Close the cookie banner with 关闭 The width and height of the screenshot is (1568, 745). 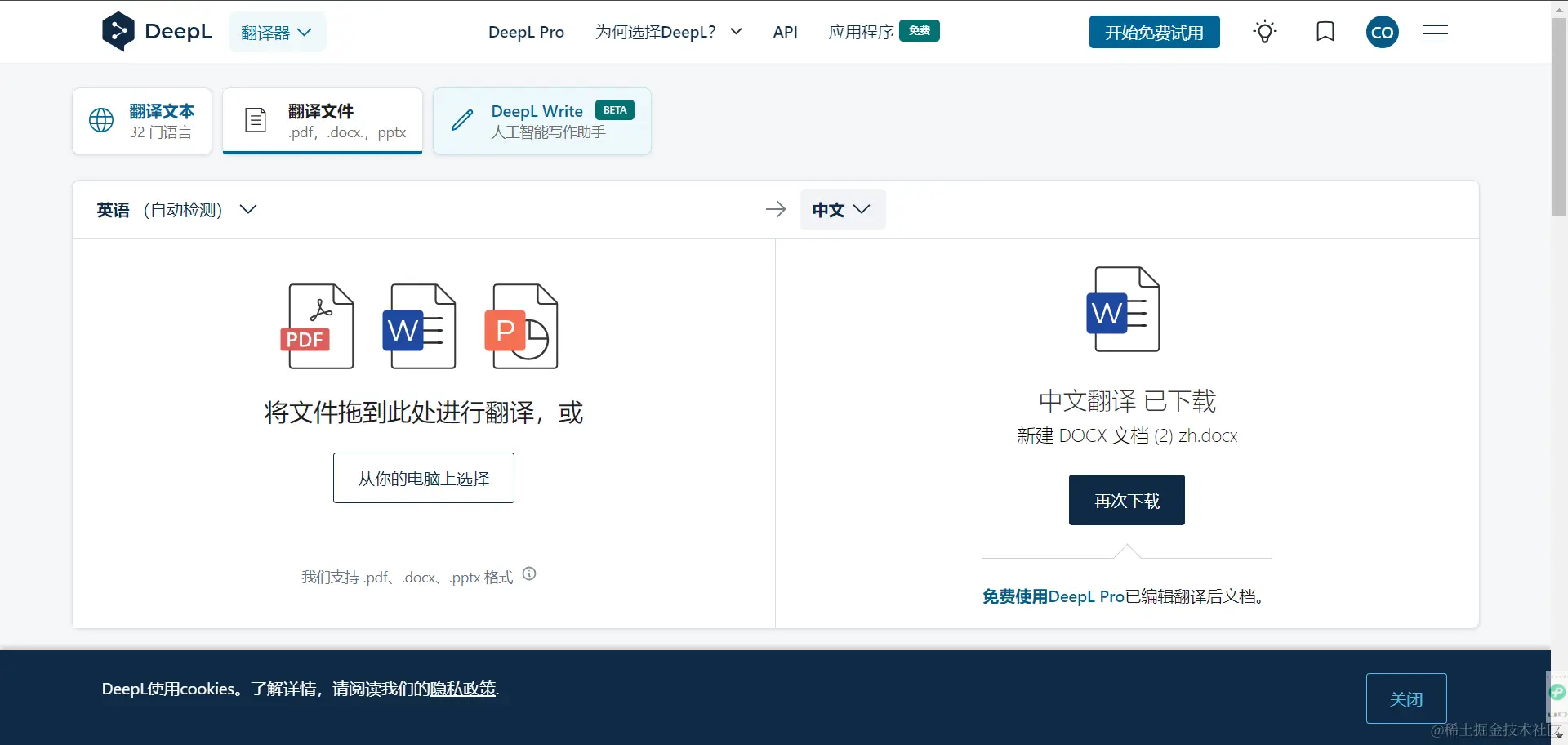(1406, 698)
